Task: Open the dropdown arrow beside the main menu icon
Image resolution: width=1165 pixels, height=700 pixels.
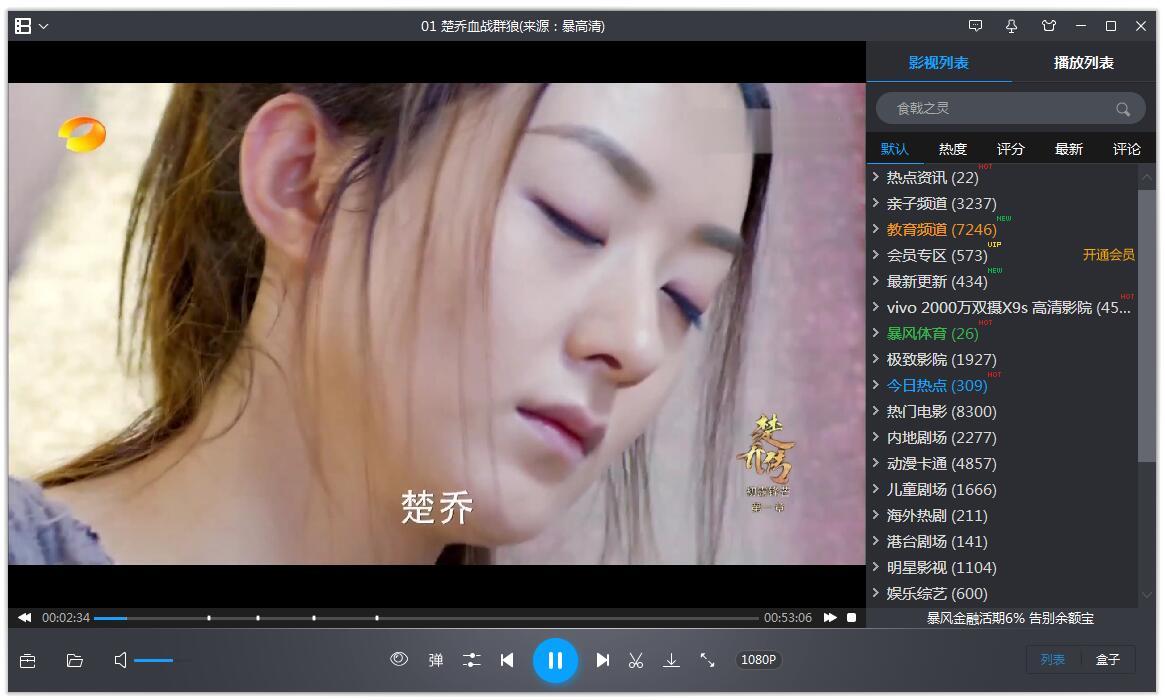Action: point(44,26)
